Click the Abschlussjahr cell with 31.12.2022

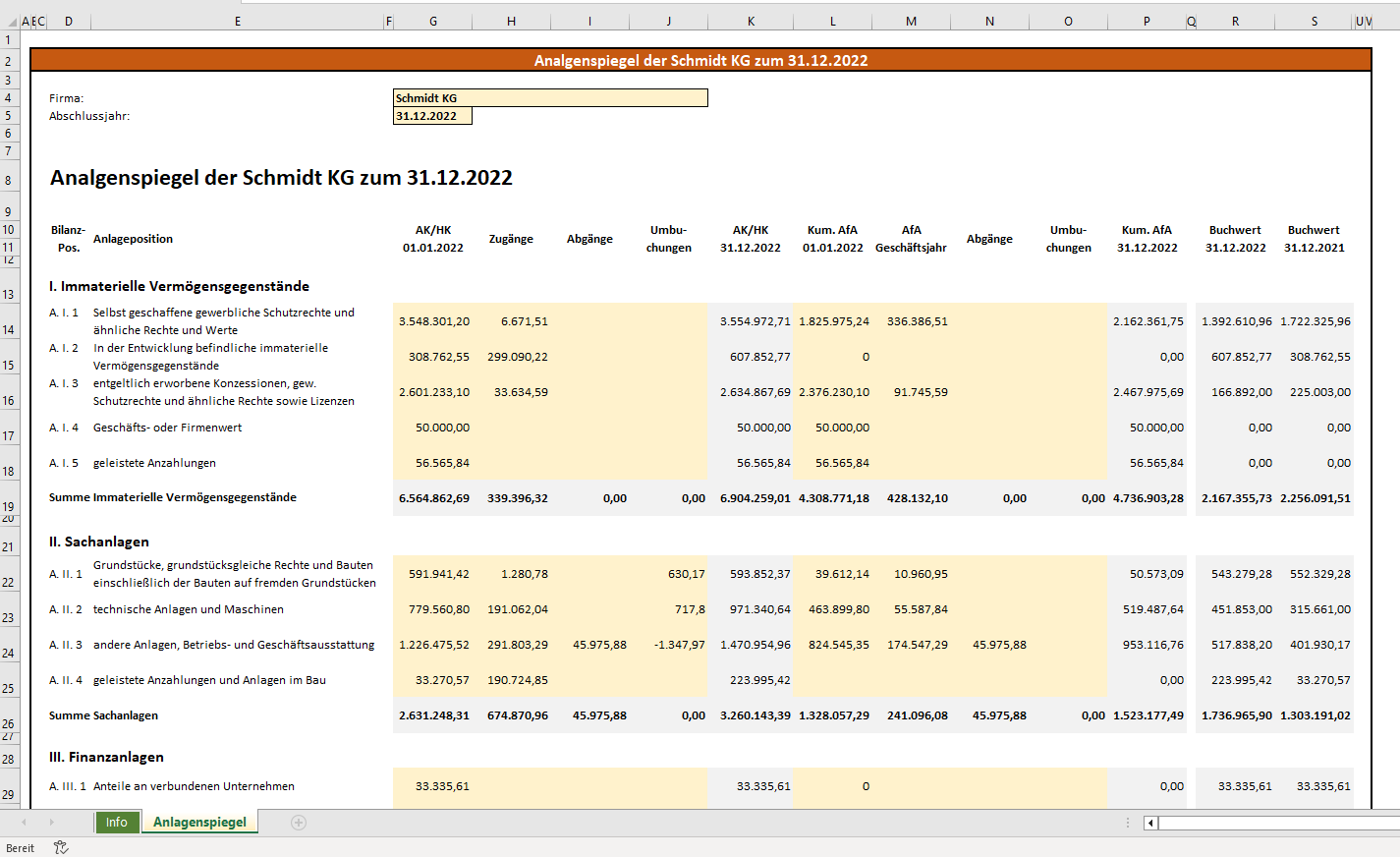432,116
